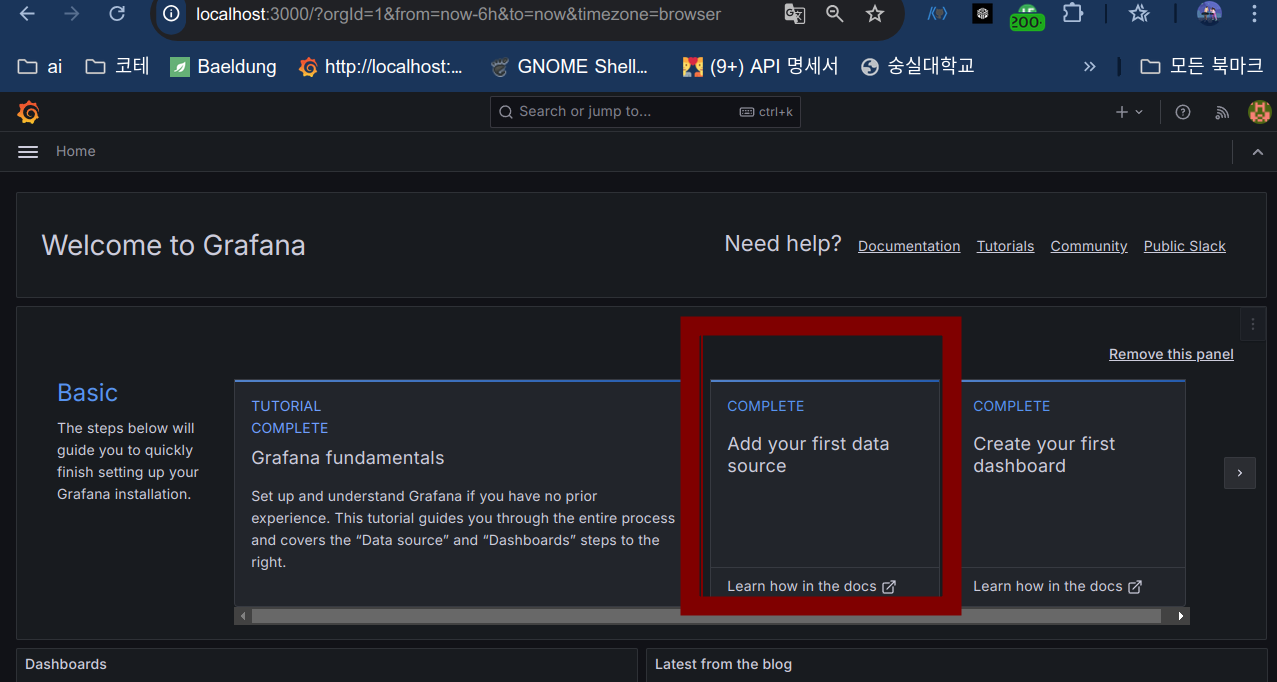Click the green 200 badge extension icon
Image resolution: width=1277 pixels, height=682 pixels.
(x=1027, y=16)
